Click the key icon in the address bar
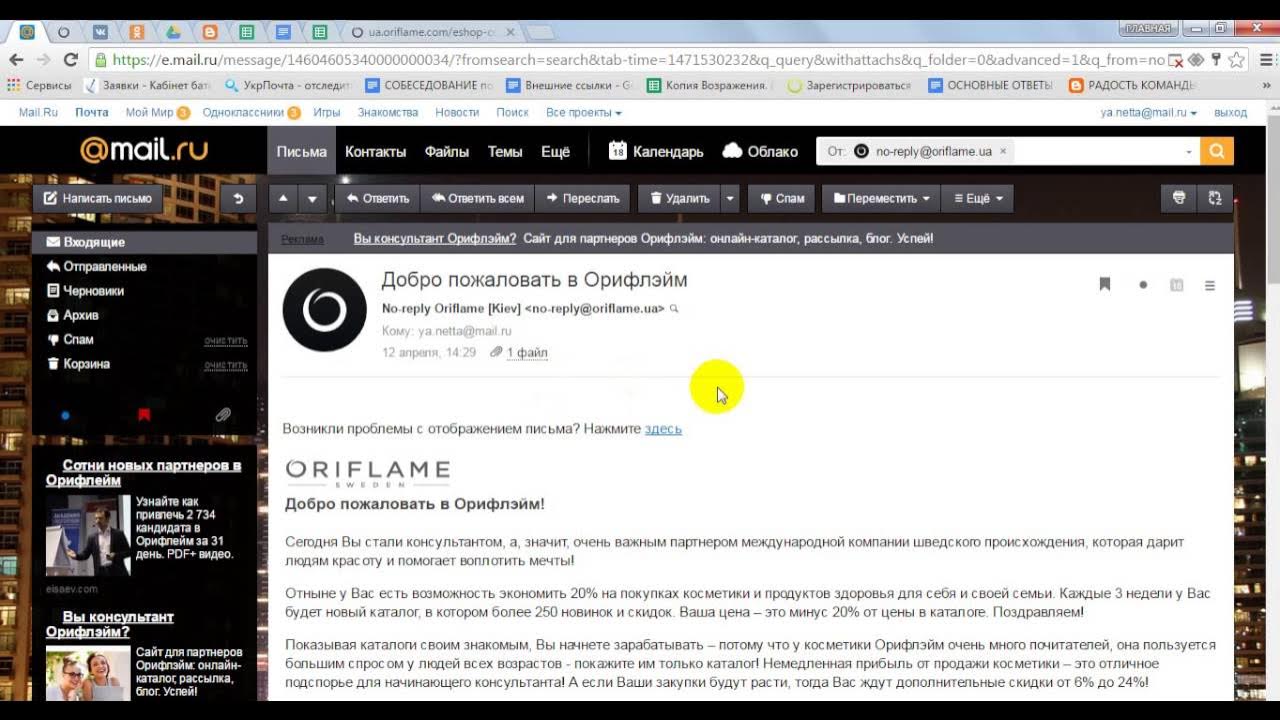The width and height of the screenshot is (1280, 720). click(1216, 60)
